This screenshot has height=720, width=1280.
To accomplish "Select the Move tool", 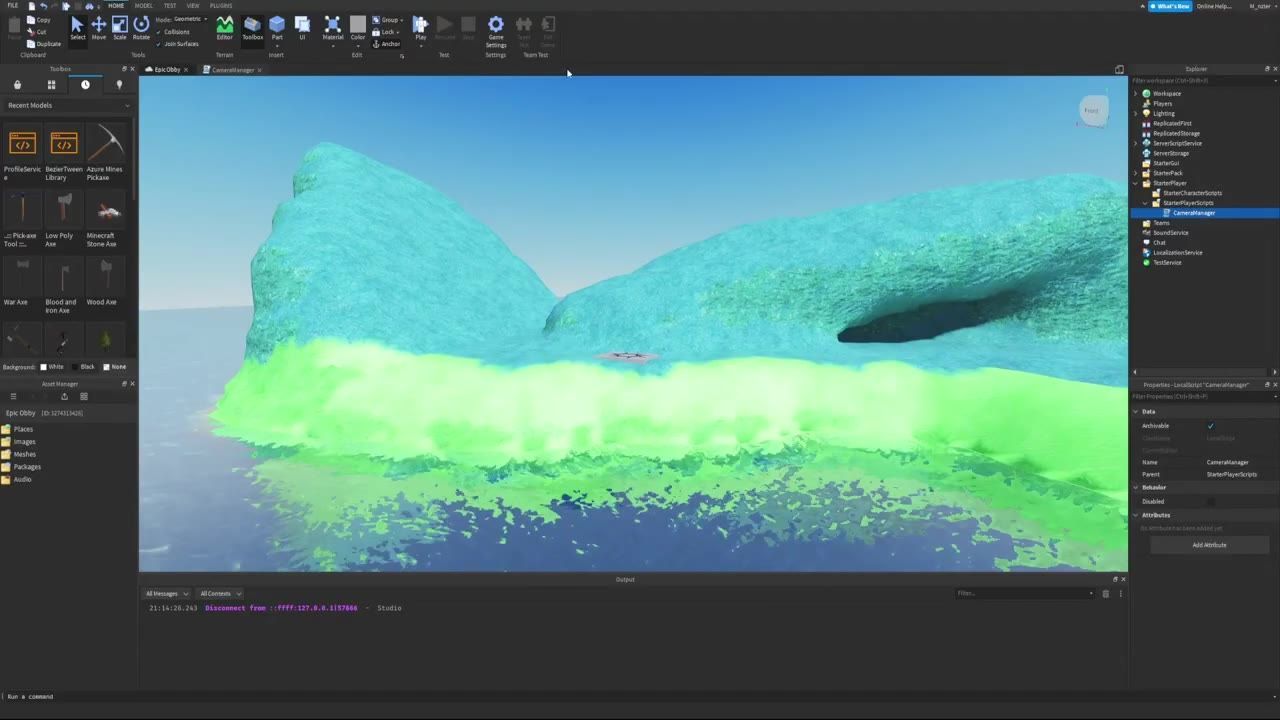I will tap(98, 28).
